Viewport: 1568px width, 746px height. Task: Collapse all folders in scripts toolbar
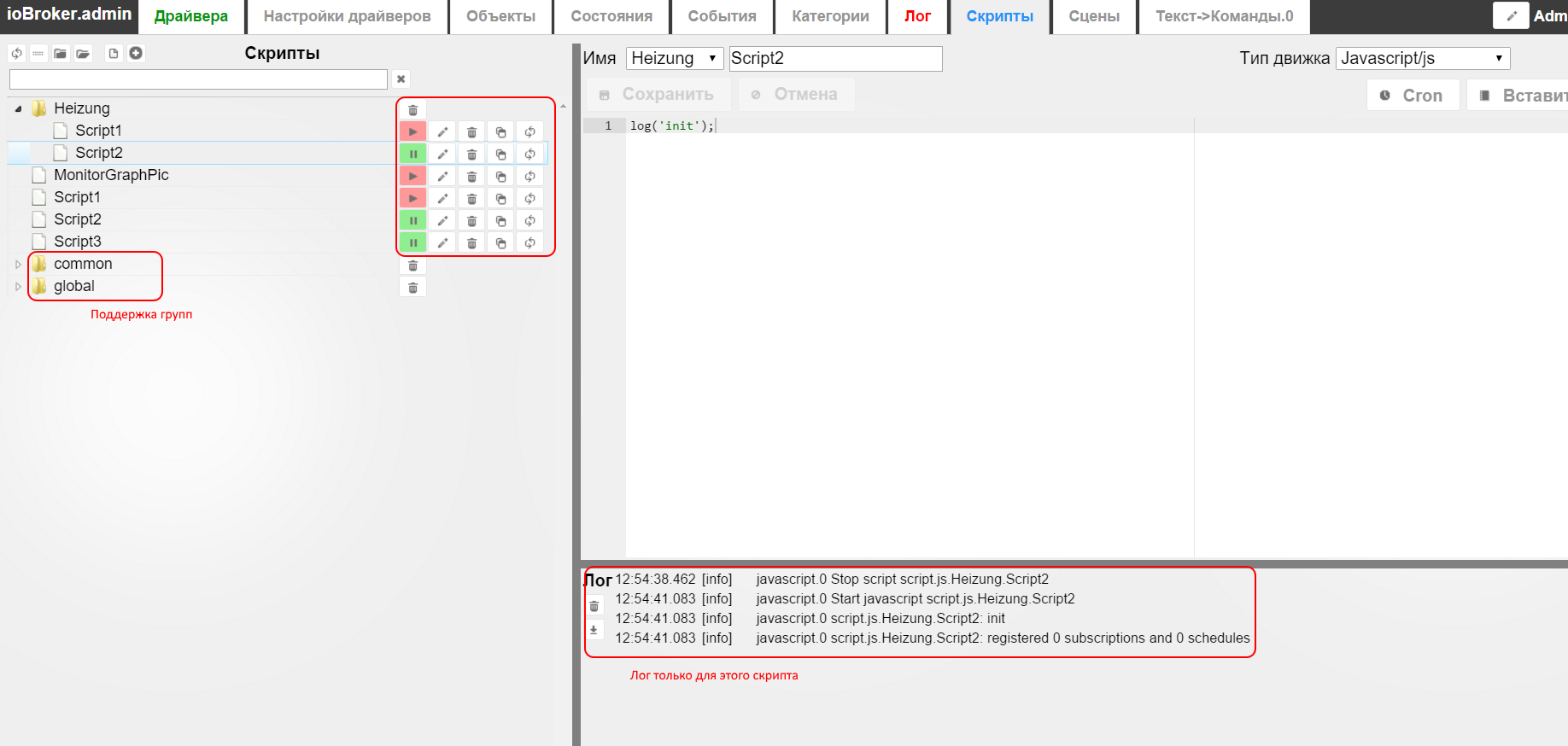(61, 53)
